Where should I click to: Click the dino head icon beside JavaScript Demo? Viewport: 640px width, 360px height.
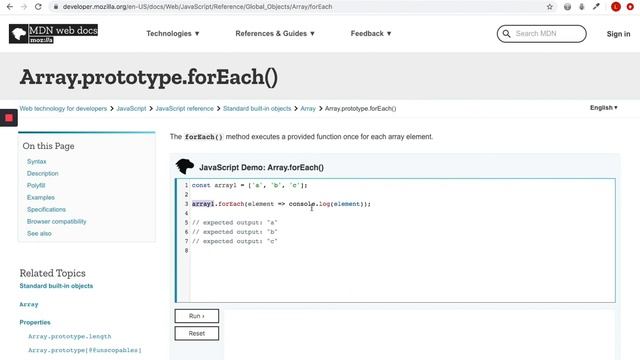tap(184, 167)
